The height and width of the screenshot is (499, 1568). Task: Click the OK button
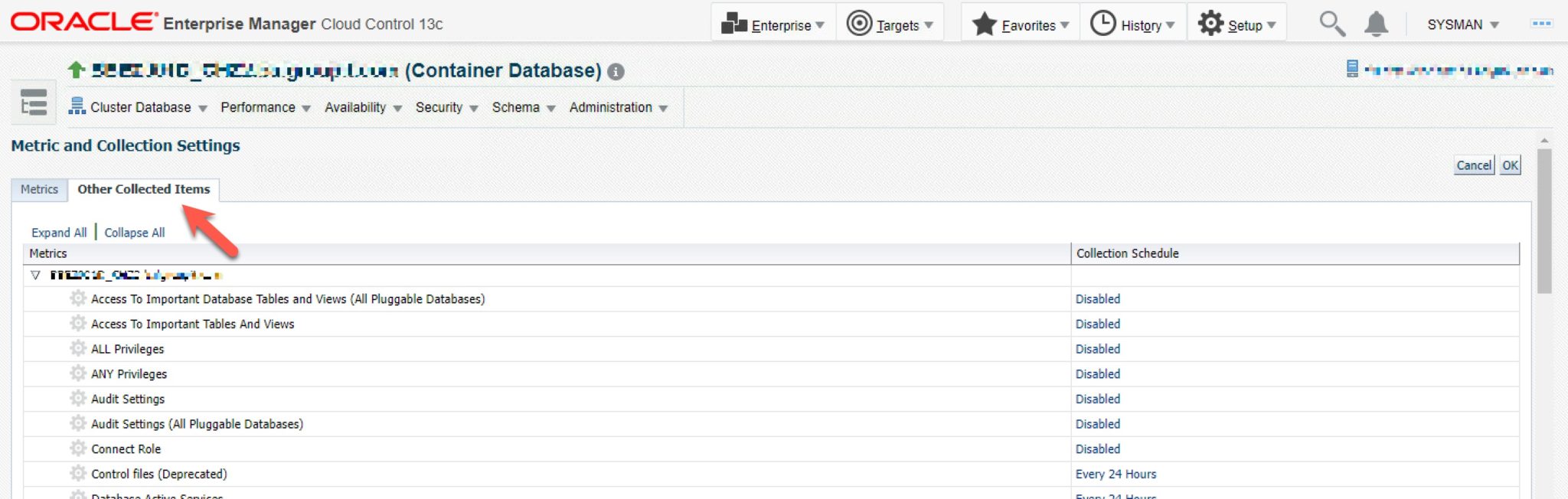click(1509, 165)
